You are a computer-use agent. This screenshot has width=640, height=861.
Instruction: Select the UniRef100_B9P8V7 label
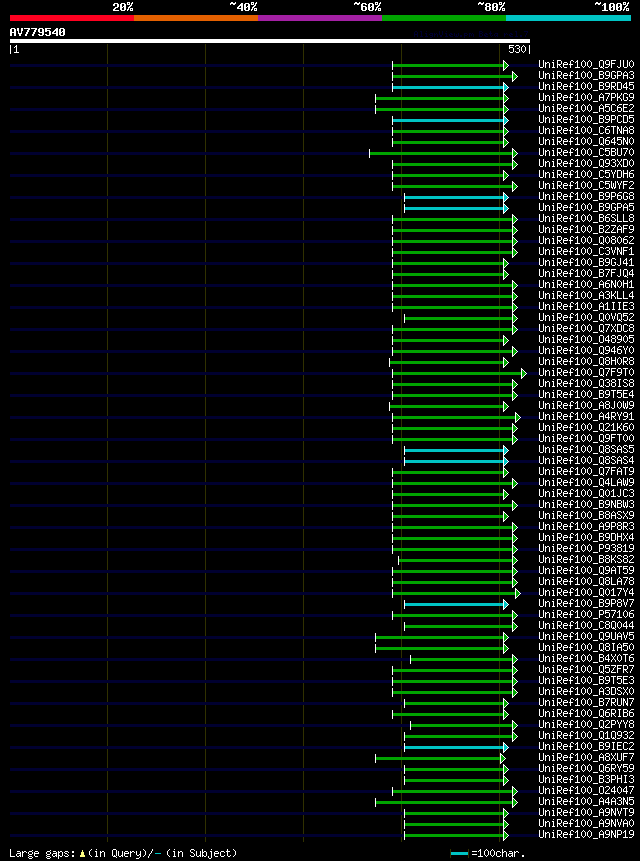pos(586,603)
